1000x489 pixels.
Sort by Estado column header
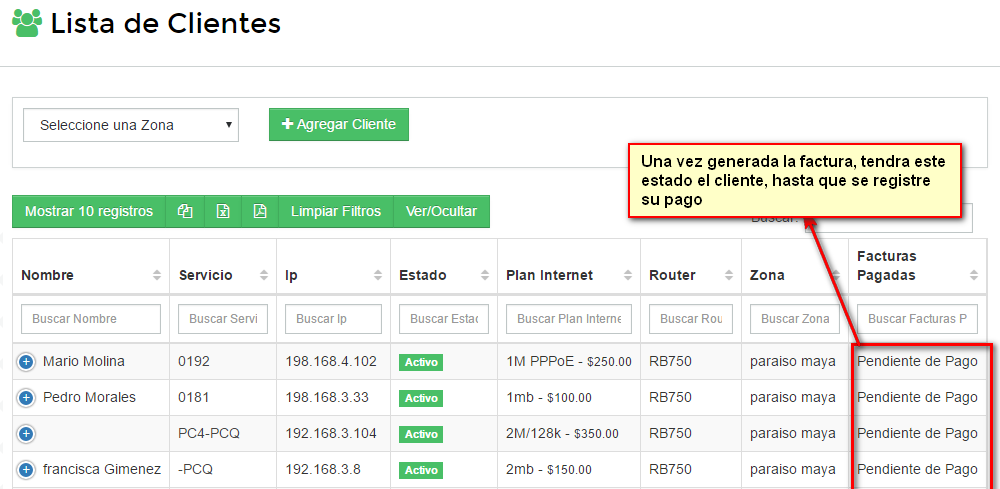pyautogui.click(x=443, y=275)
